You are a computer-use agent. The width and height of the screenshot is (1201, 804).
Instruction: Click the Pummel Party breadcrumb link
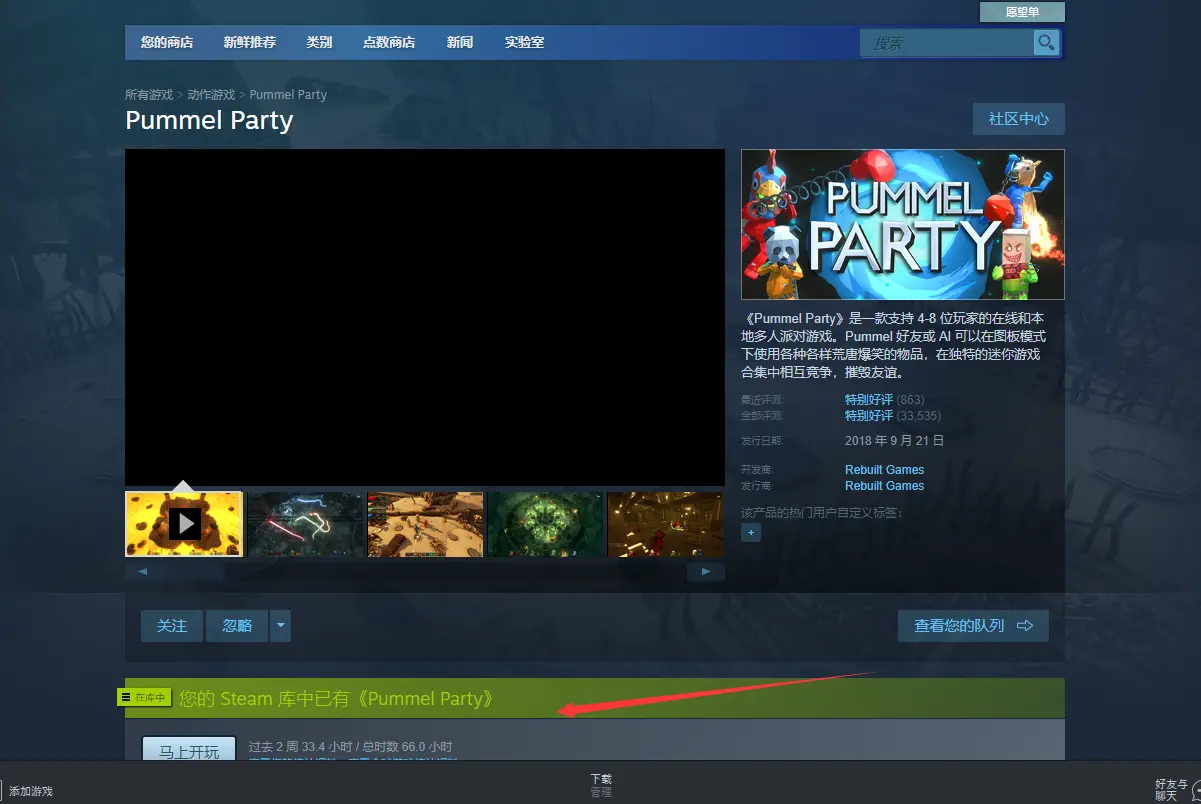288,95
